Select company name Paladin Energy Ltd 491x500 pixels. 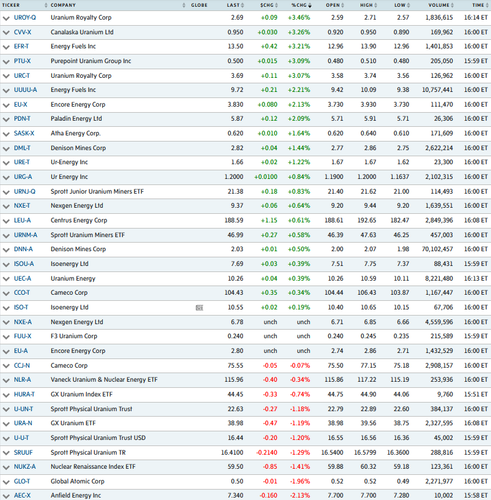coord(76,119)
